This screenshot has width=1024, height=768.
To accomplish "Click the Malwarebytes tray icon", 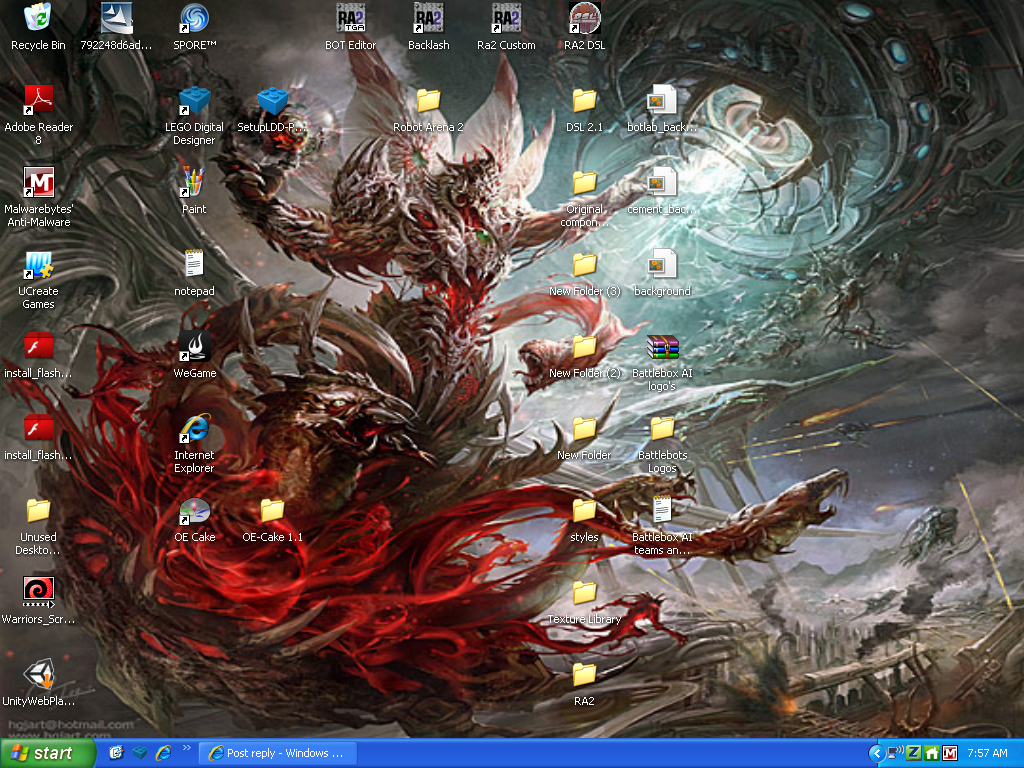I will point(949,753).
